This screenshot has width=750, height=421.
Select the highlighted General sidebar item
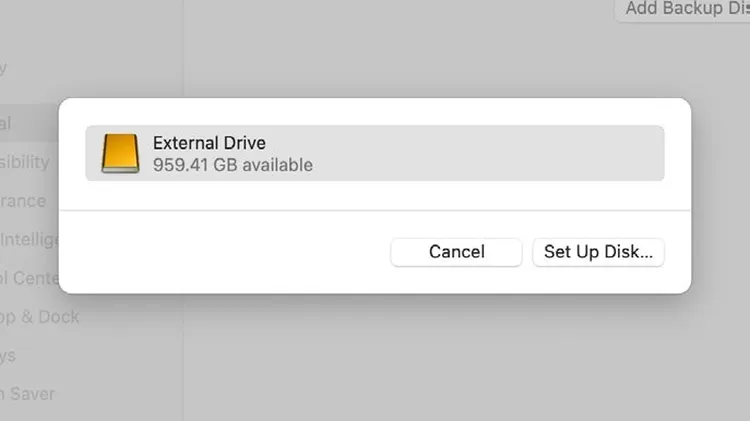point(29,123)
